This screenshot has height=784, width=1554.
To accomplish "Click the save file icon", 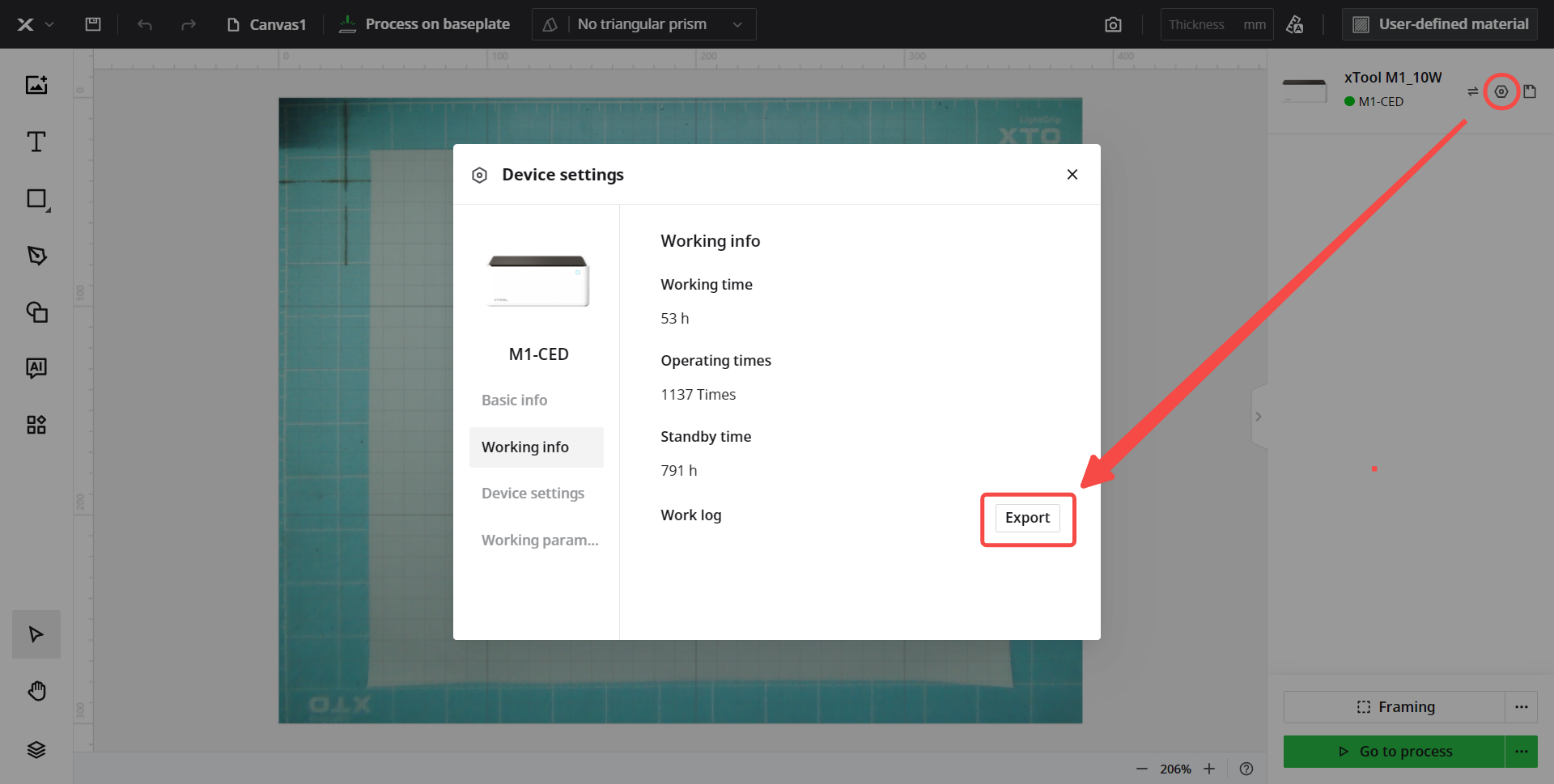I will [x=93, y=24].
